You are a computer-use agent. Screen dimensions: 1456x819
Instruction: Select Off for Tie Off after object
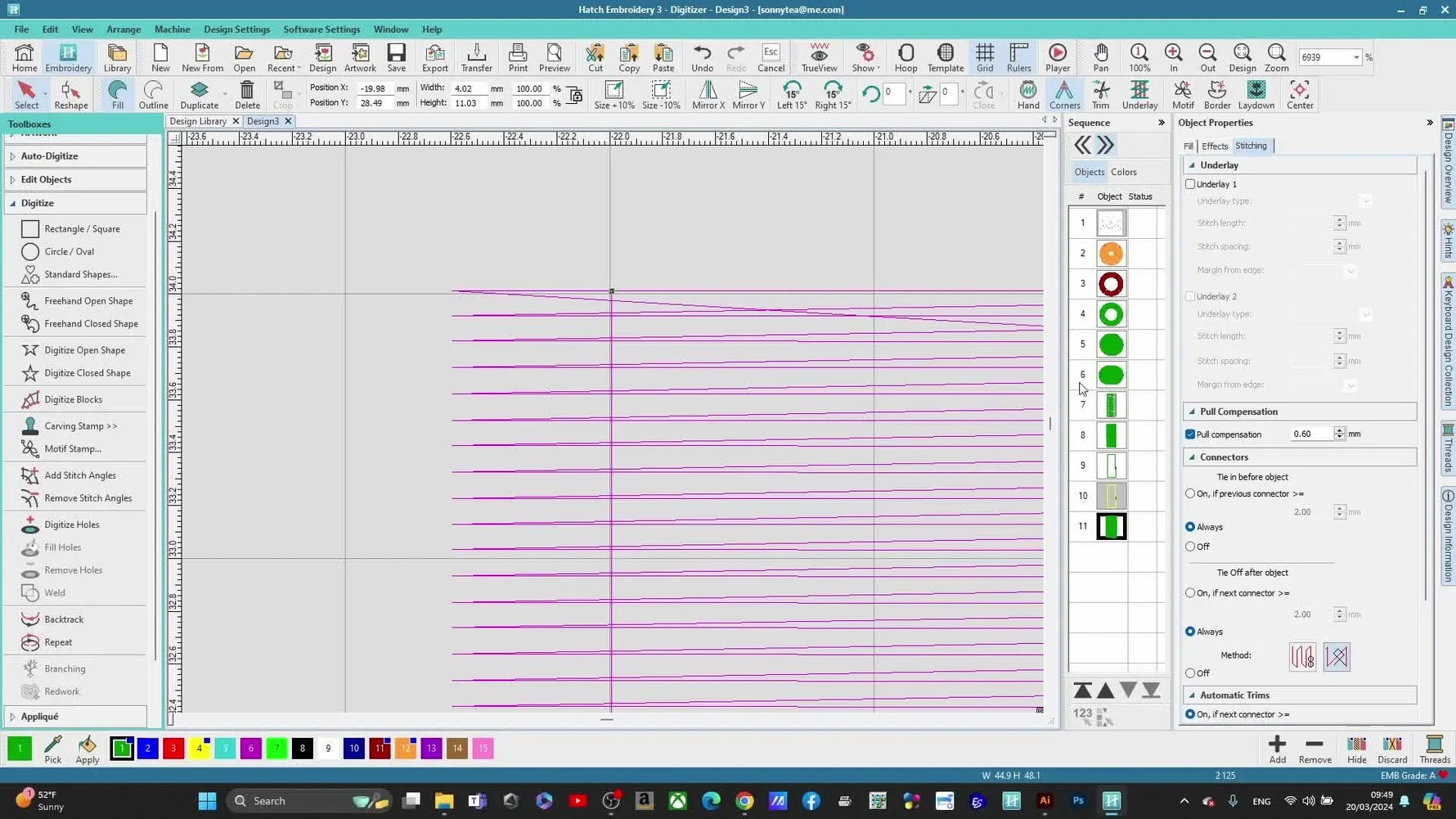pos(1191,673)
